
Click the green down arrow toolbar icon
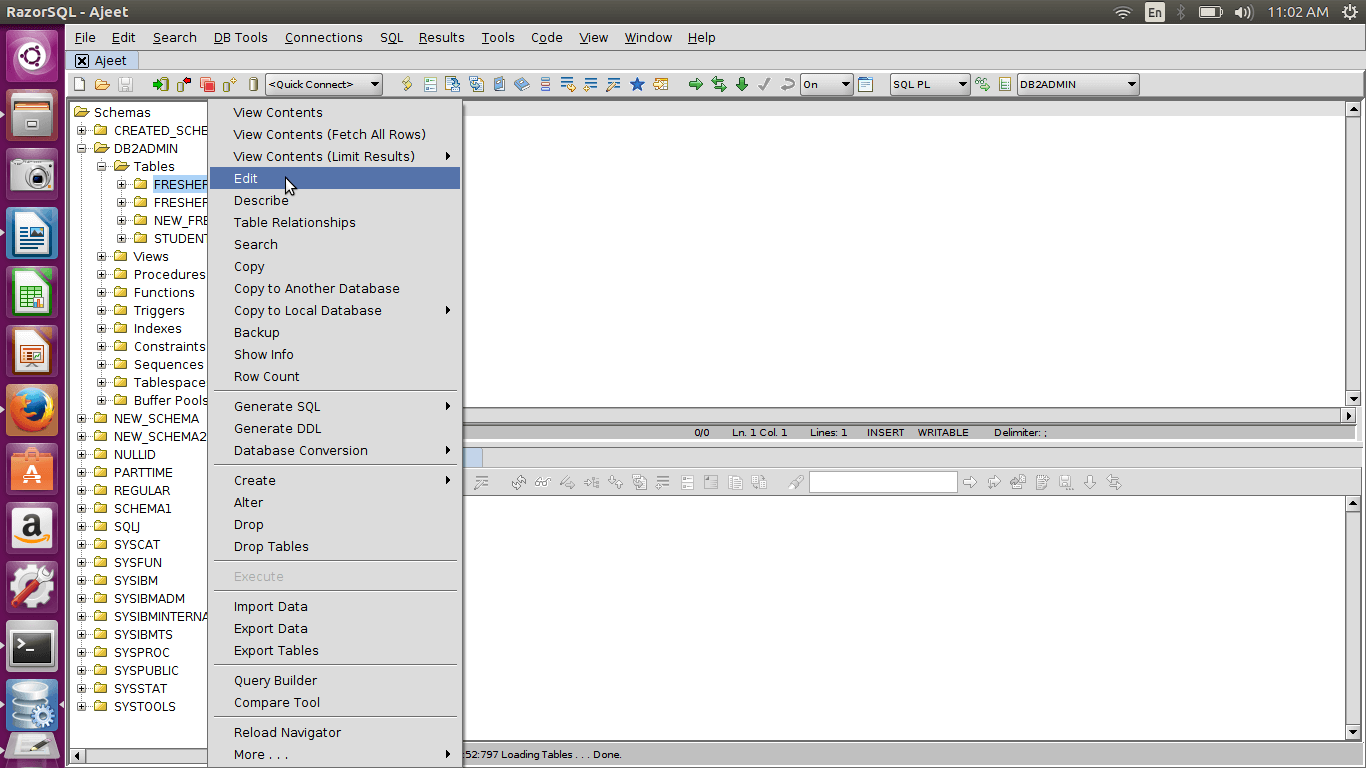tap(742, 85)
